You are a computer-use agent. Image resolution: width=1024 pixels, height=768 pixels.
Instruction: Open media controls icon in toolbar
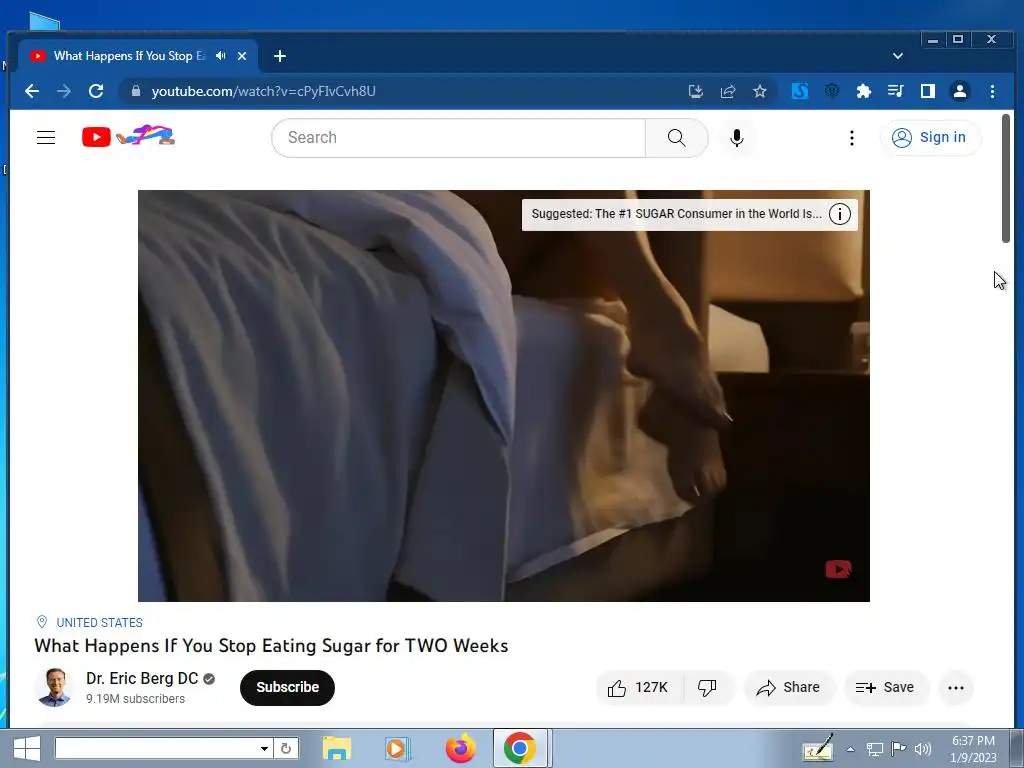tap(895, 91)
